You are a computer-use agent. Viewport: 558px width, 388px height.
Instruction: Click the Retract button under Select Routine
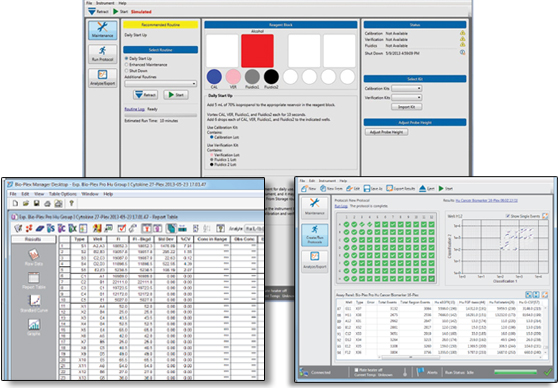click(146, 95)
